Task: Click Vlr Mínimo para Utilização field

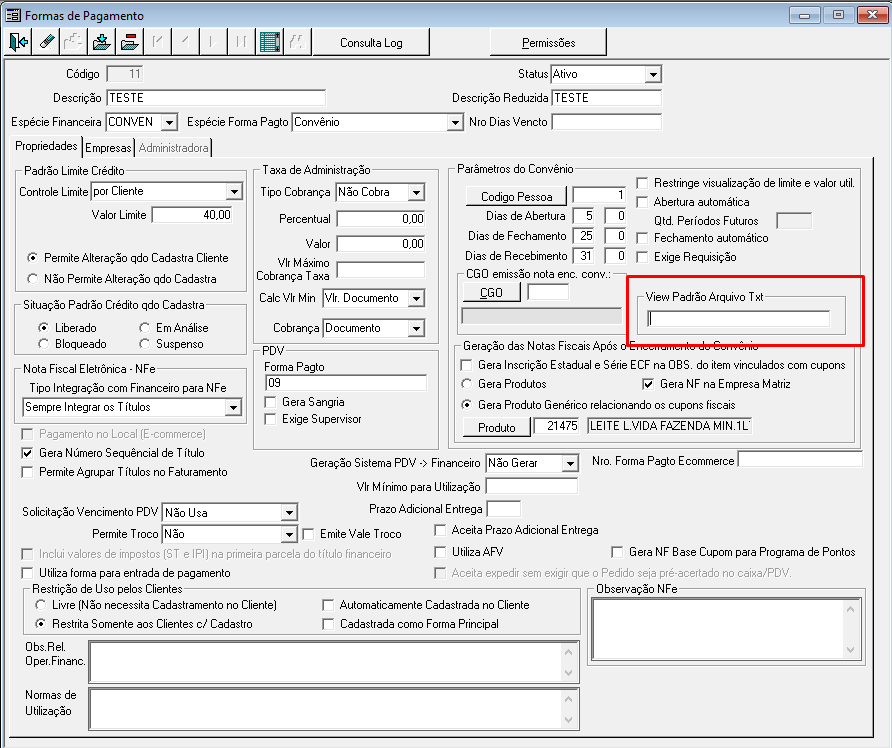Action: (532, 486)
